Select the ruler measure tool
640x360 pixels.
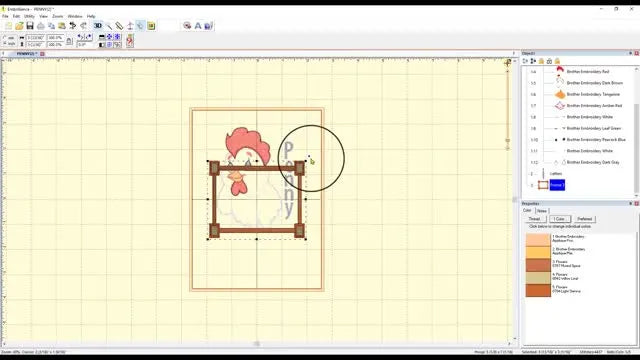(119, 26)
